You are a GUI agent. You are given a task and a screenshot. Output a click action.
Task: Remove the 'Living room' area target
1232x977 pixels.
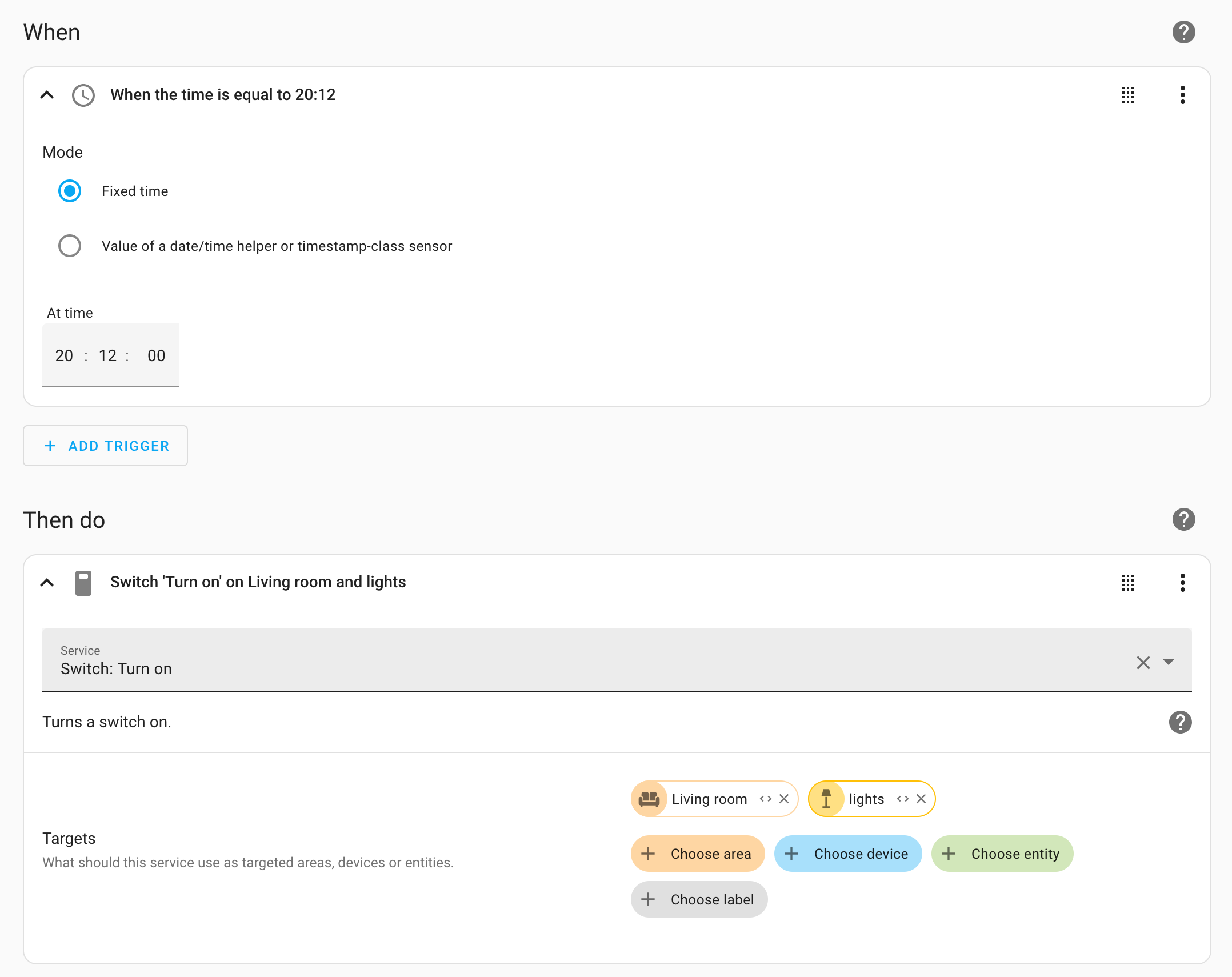pyautogui.click(x=785, y=799)
